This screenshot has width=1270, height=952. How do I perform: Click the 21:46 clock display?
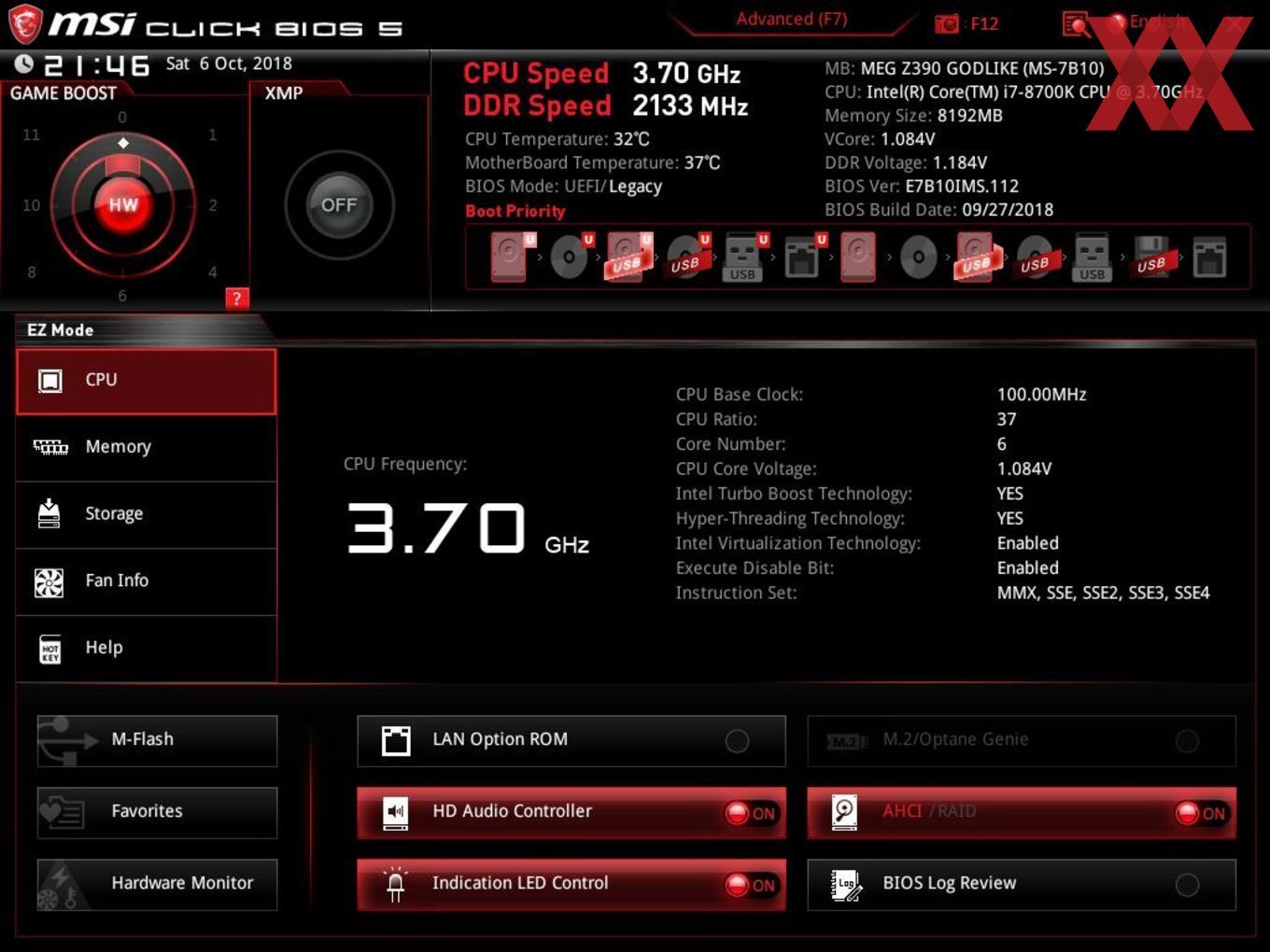[x=97, y=64]
